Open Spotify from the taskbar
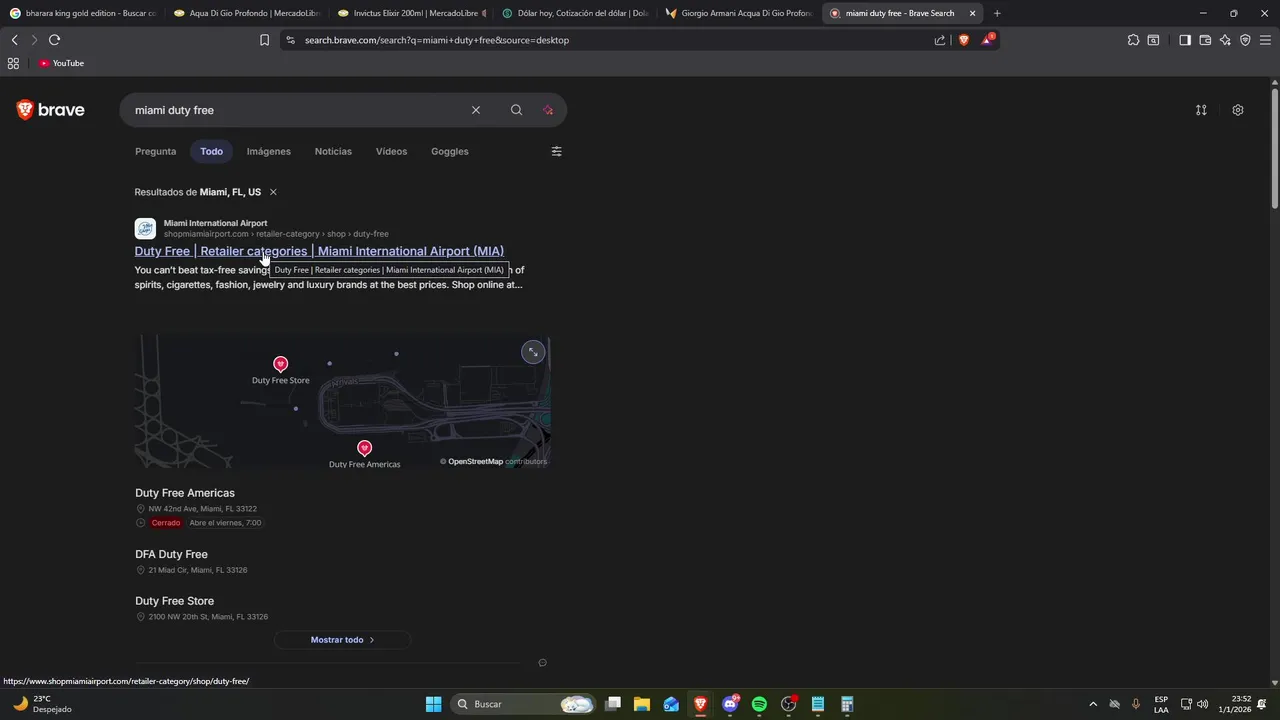This screenshot has height=720, width=1280. [759, 704]
